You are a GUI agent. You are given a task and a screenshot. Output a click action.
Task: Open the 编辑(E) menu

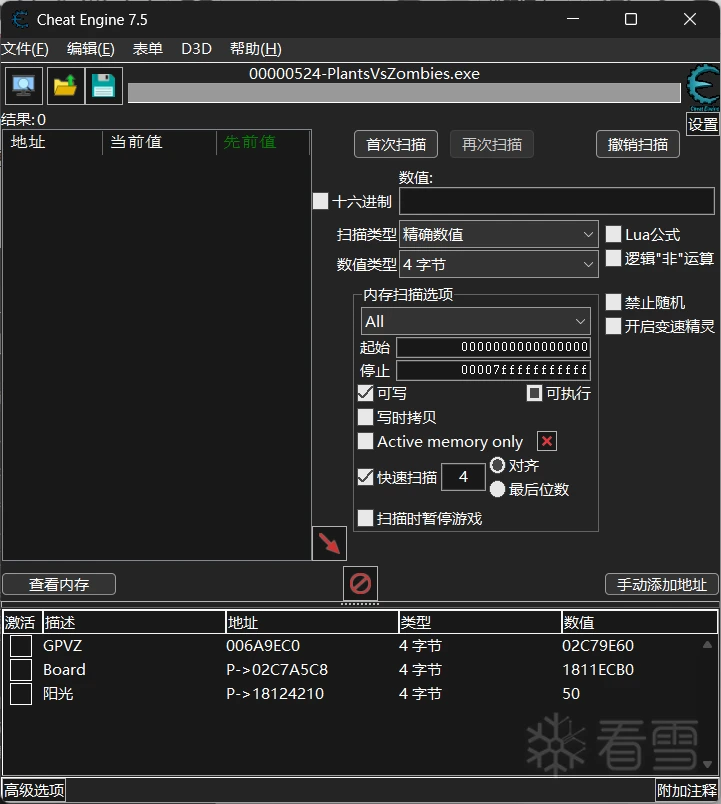click(x=91, y=49)
